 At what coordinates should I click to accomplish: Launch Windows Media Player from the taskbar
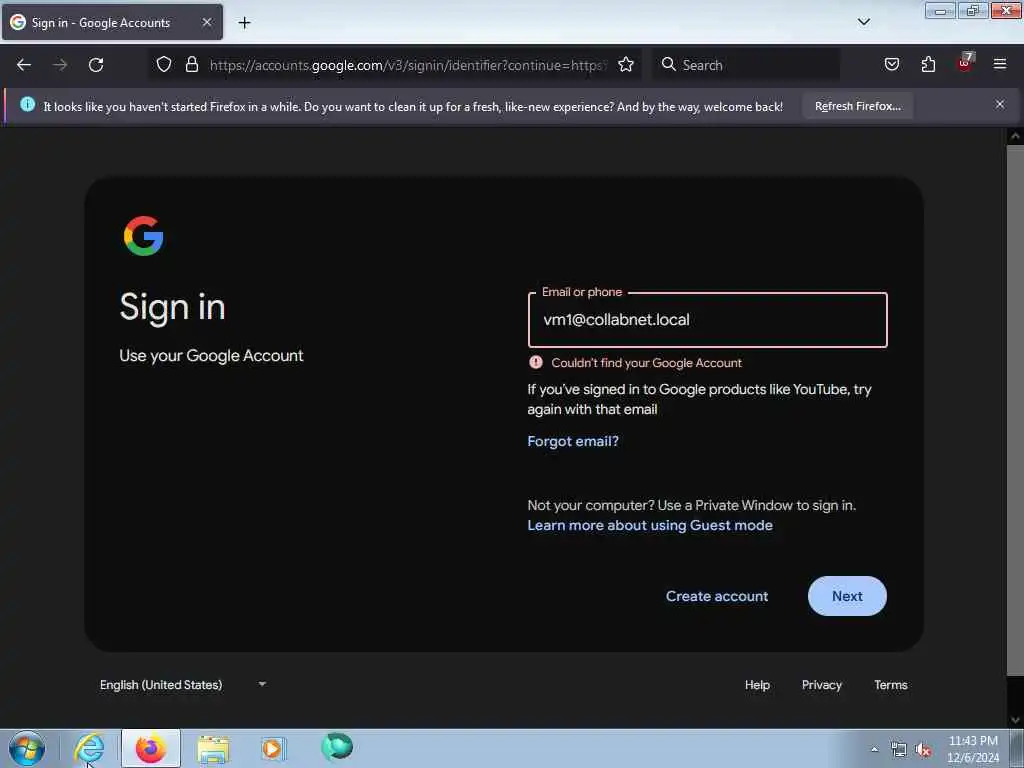click(273, 748)
